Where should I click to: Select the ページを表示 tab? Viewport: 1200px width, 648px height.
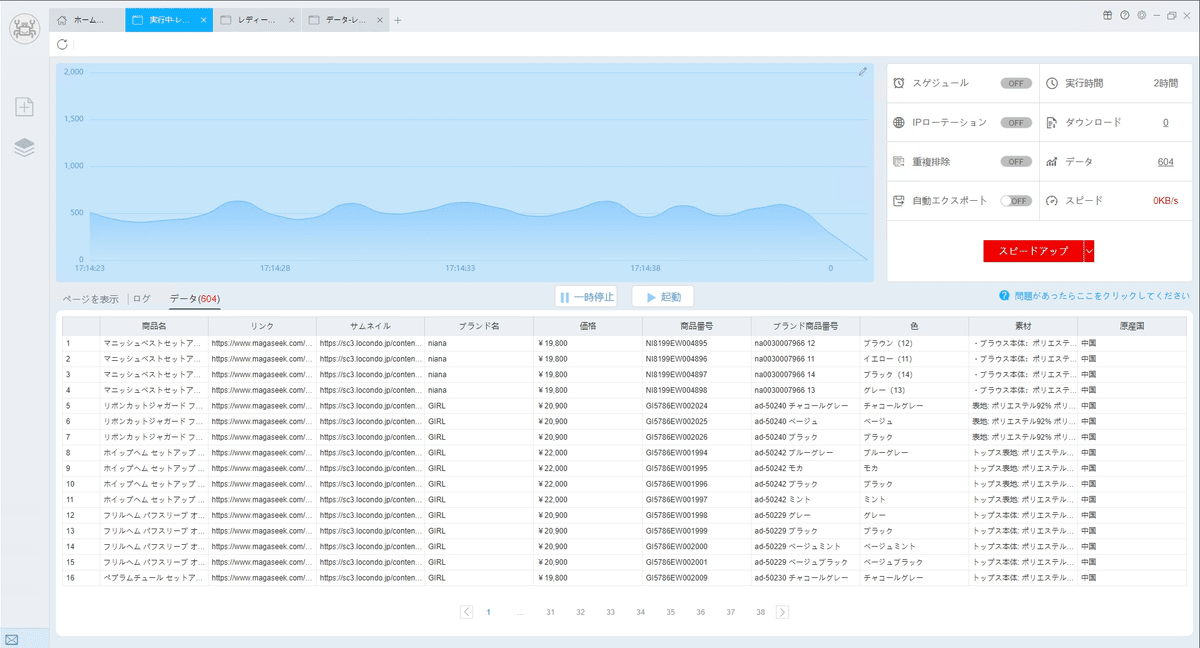coord(91,298)
